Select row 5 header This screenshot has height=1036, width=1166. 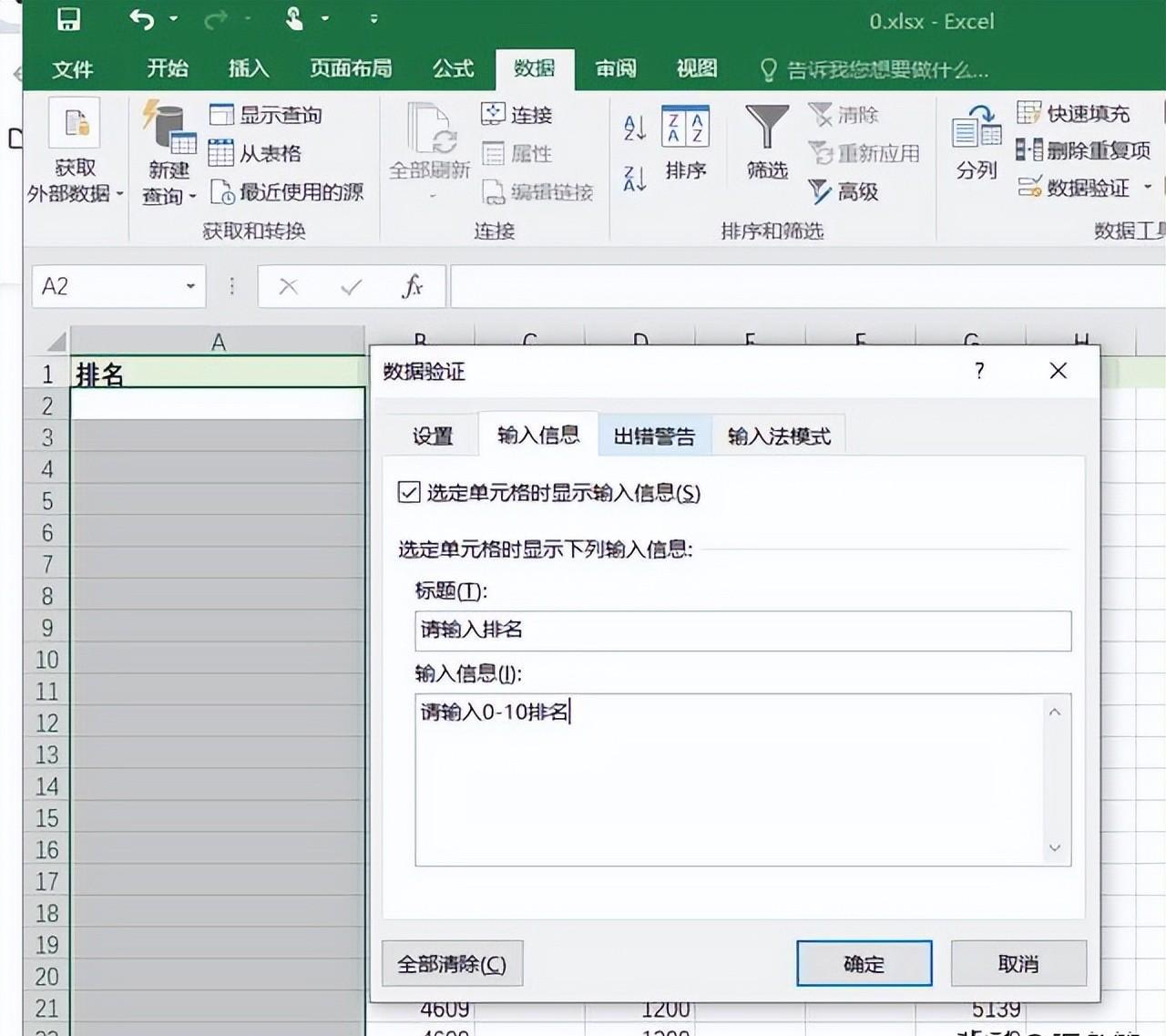point(47,500)
